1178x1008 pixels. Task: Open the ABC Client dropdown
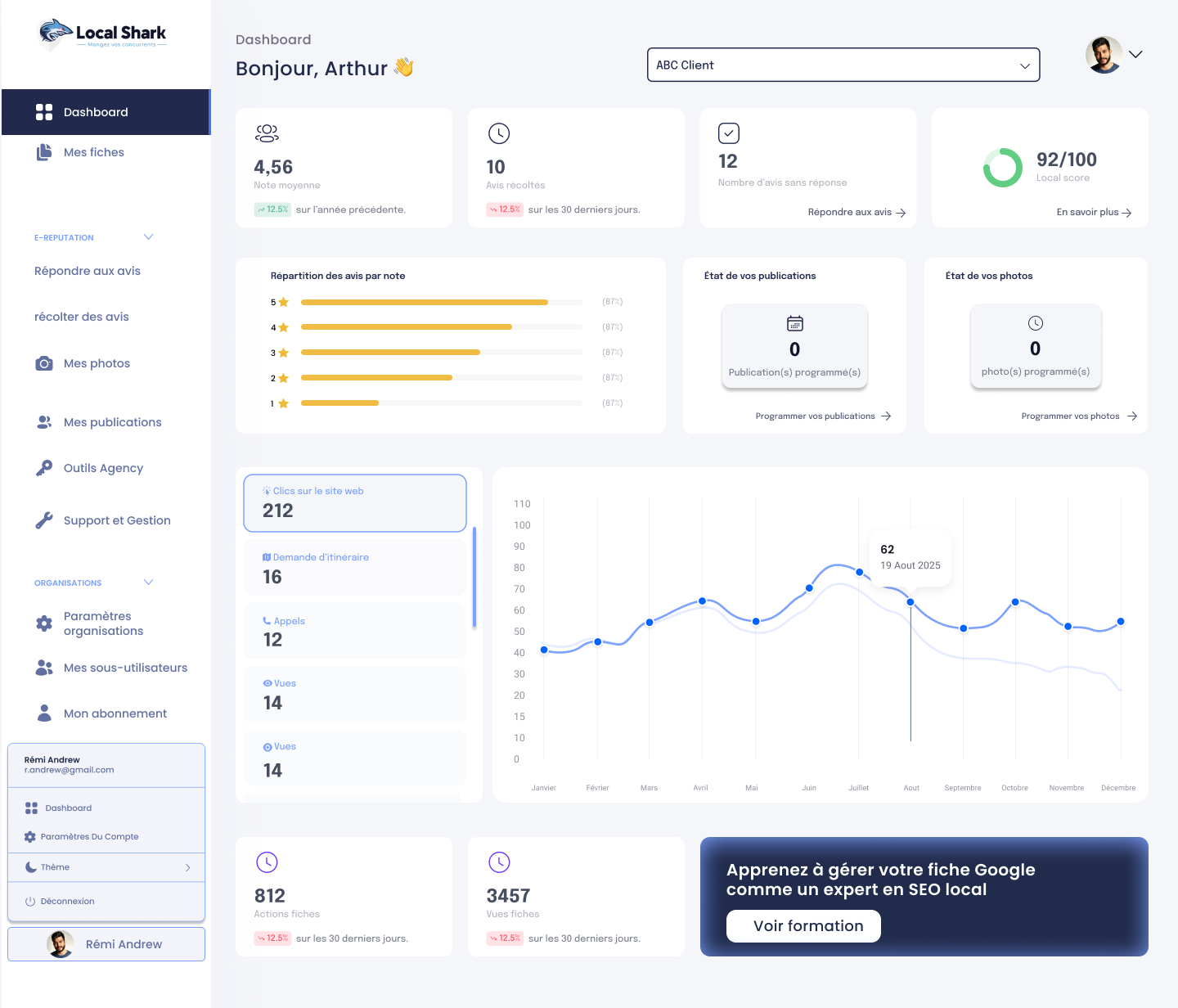pyautogui.click(x=843, y=65)
